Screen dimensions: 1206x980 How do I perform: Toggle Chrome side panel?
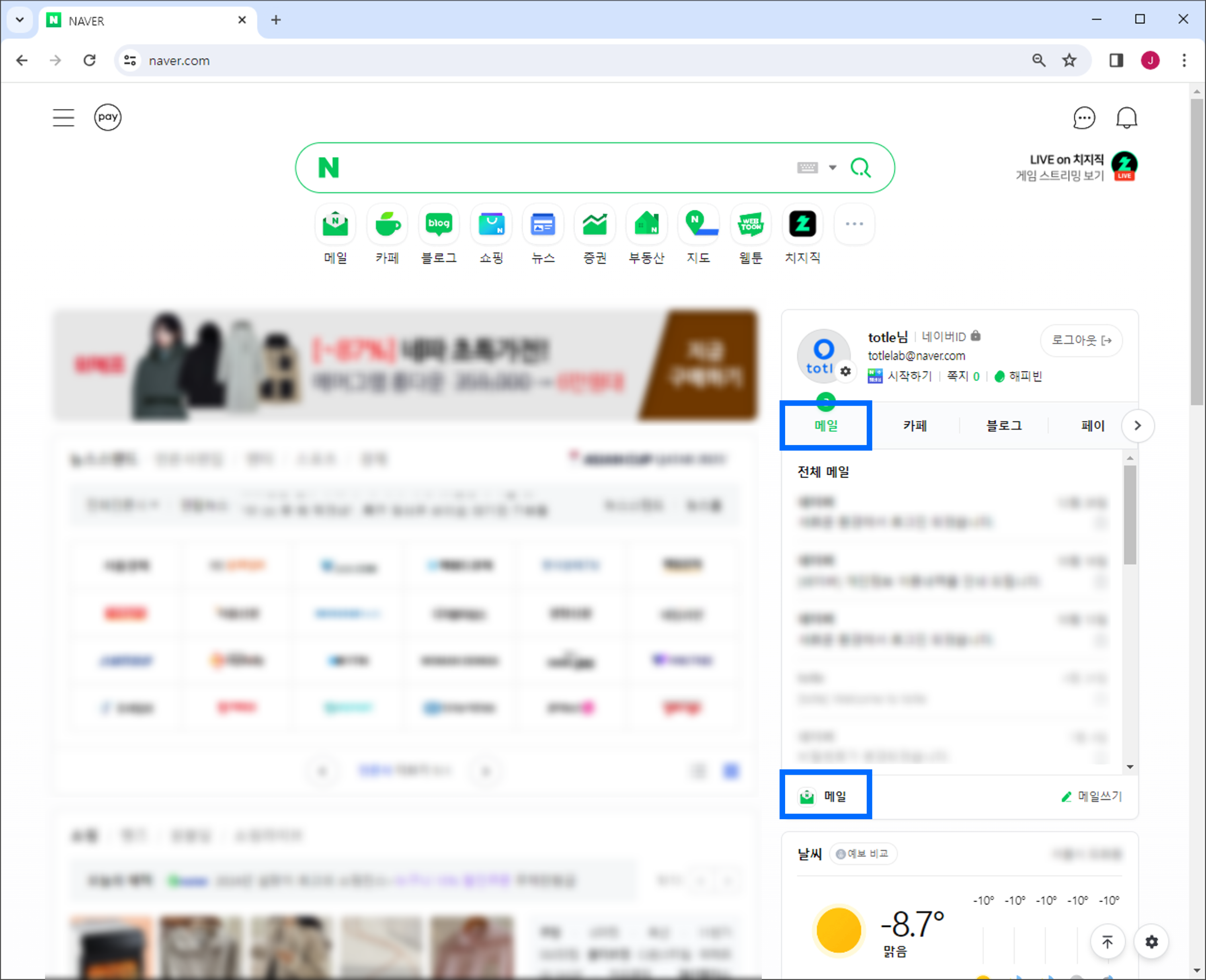pyautogui.click(x=1116, y=60)
